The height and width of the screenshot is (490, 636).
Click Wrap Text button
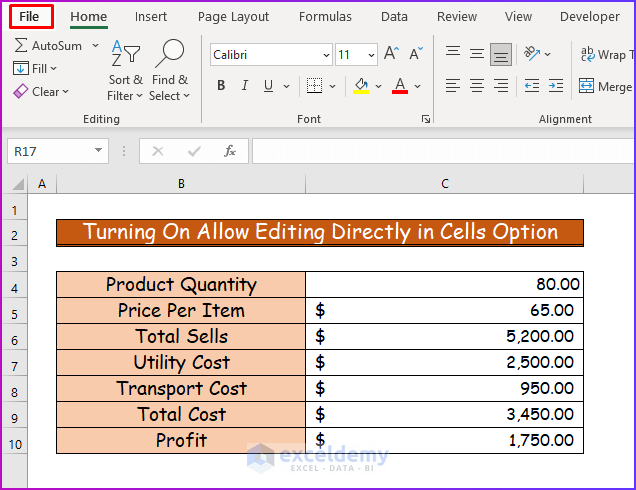pos(608,54)
